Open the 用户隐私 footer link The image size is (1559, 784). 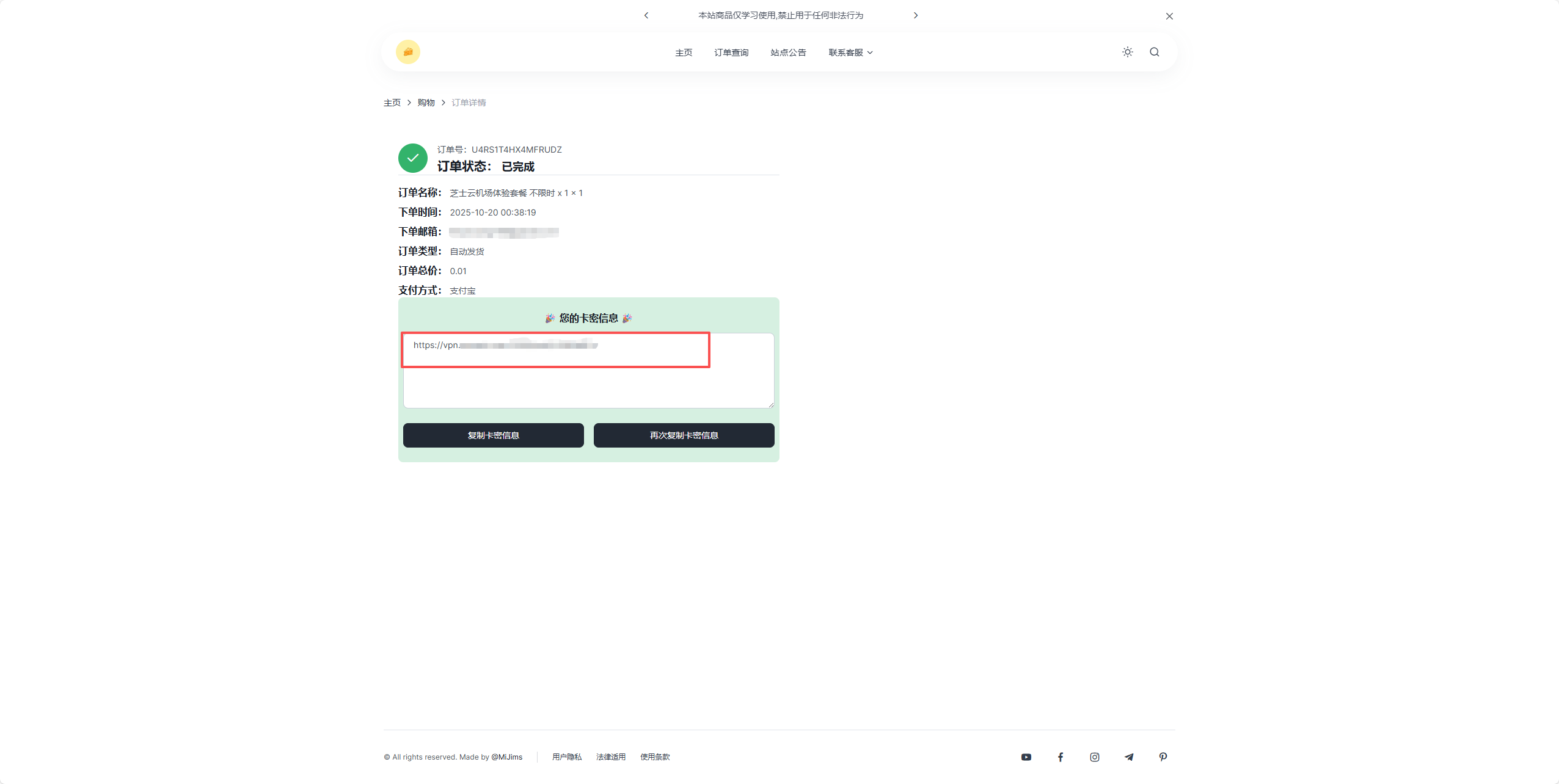566,757
